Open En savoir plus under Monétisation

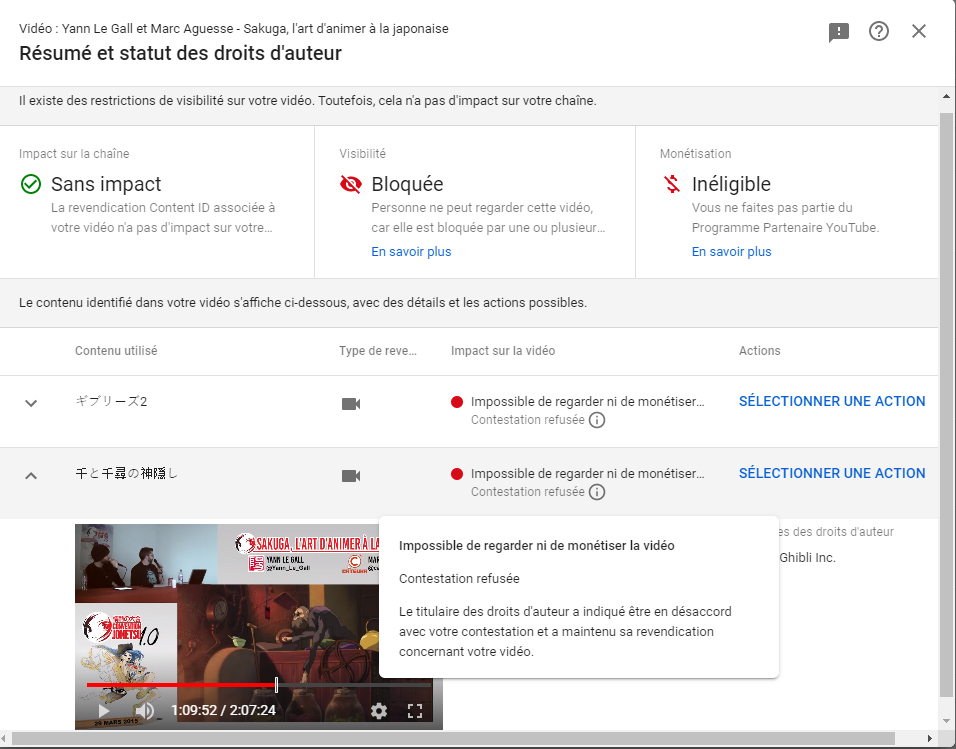coord(731,251)
